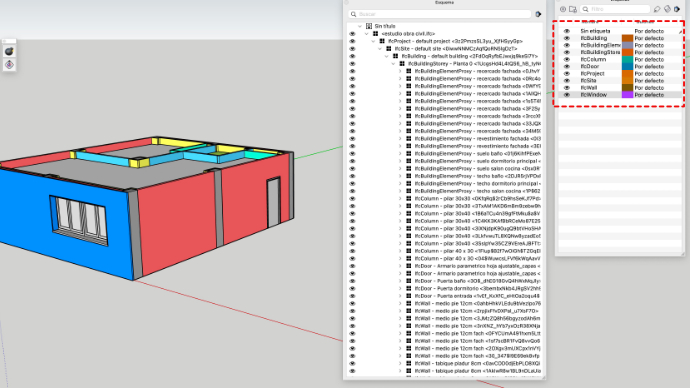Open IfcWall dash style Por defecto cell

coord(649,88)
